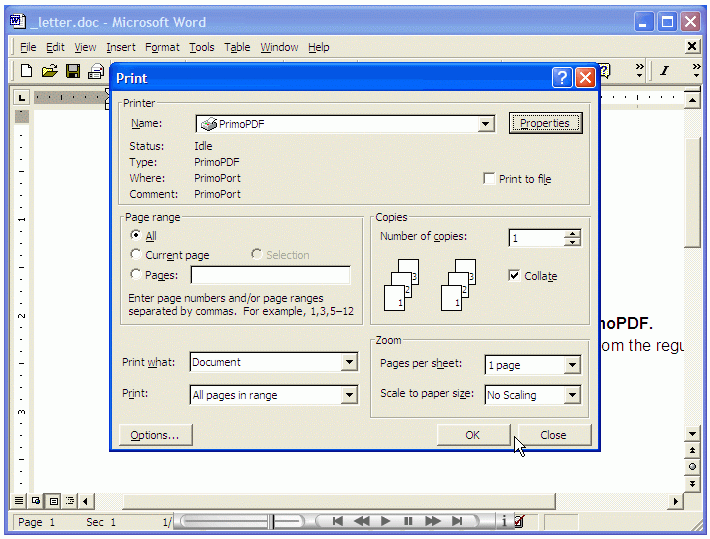Open the Help menu
Viewport: 710px width, 539px height.
point(319,47)
